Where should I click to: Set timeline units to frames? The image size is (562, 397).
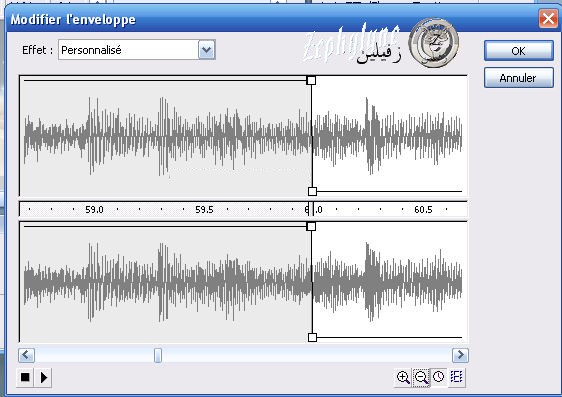point(457,377)
